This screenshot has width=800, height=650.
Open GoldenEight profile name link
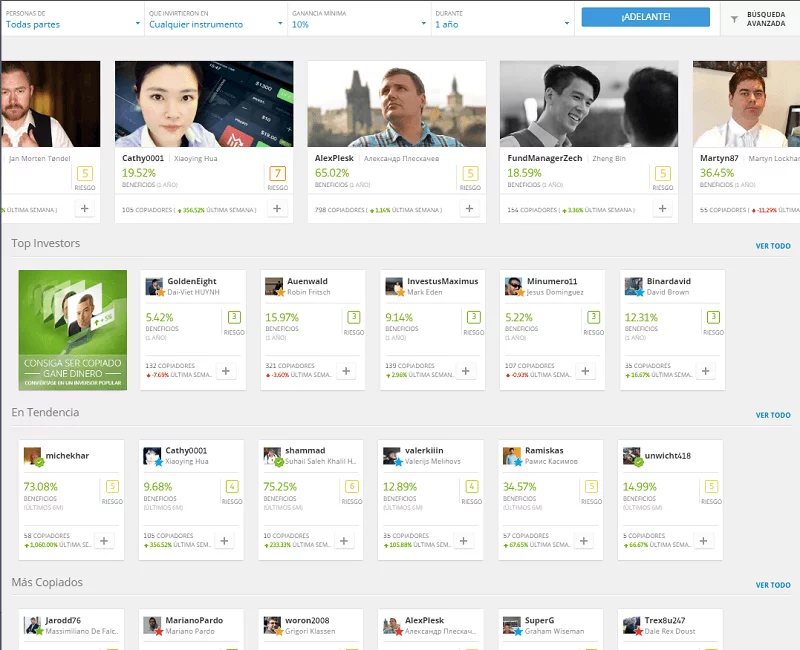192,281
